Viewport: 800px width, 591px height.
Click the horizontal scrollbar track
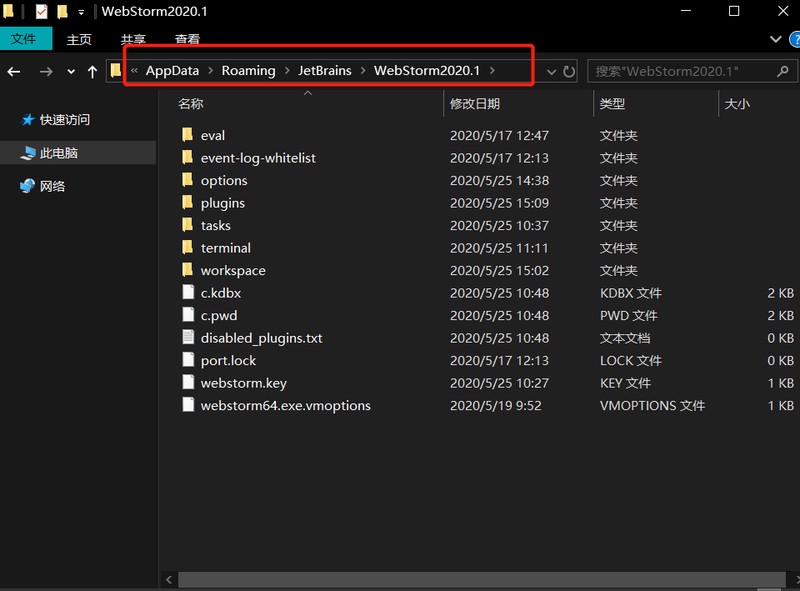482,579
